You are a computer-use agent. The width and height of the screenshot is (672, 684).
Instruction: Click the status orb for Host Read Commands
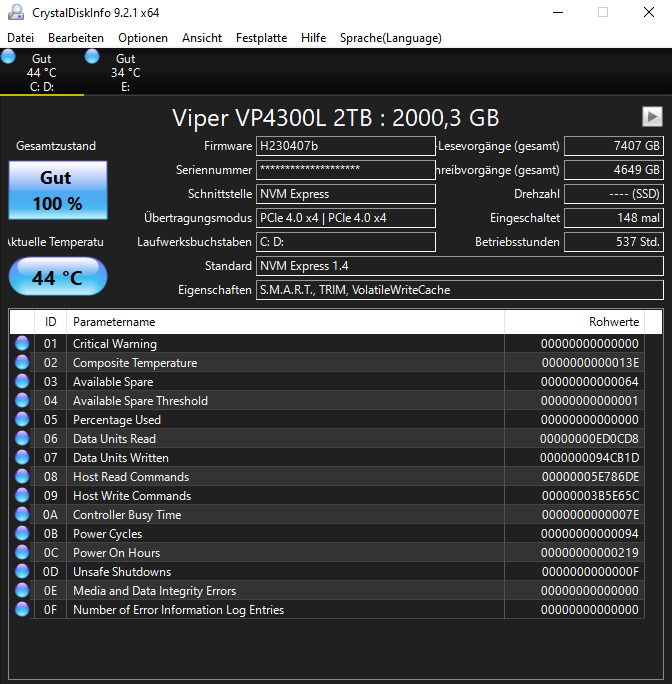(22, 476)
